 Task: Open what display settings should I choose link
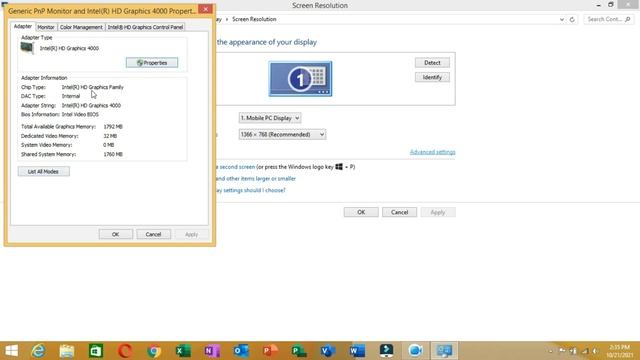[251, 190]
